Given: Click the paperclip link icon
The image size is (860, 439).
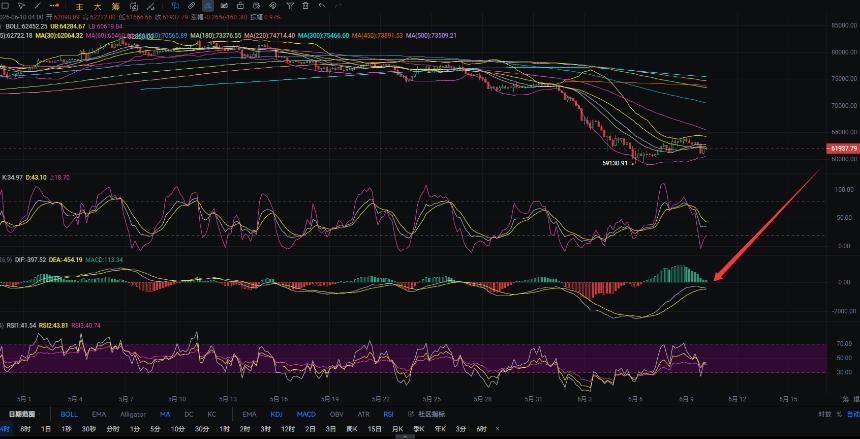Looking at the screenshot, I should (x=191, y=6).
